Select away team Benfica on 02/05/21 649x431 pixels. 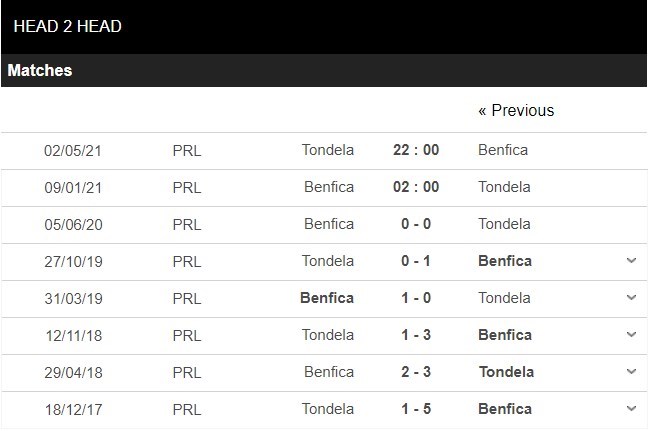point(503,150)
